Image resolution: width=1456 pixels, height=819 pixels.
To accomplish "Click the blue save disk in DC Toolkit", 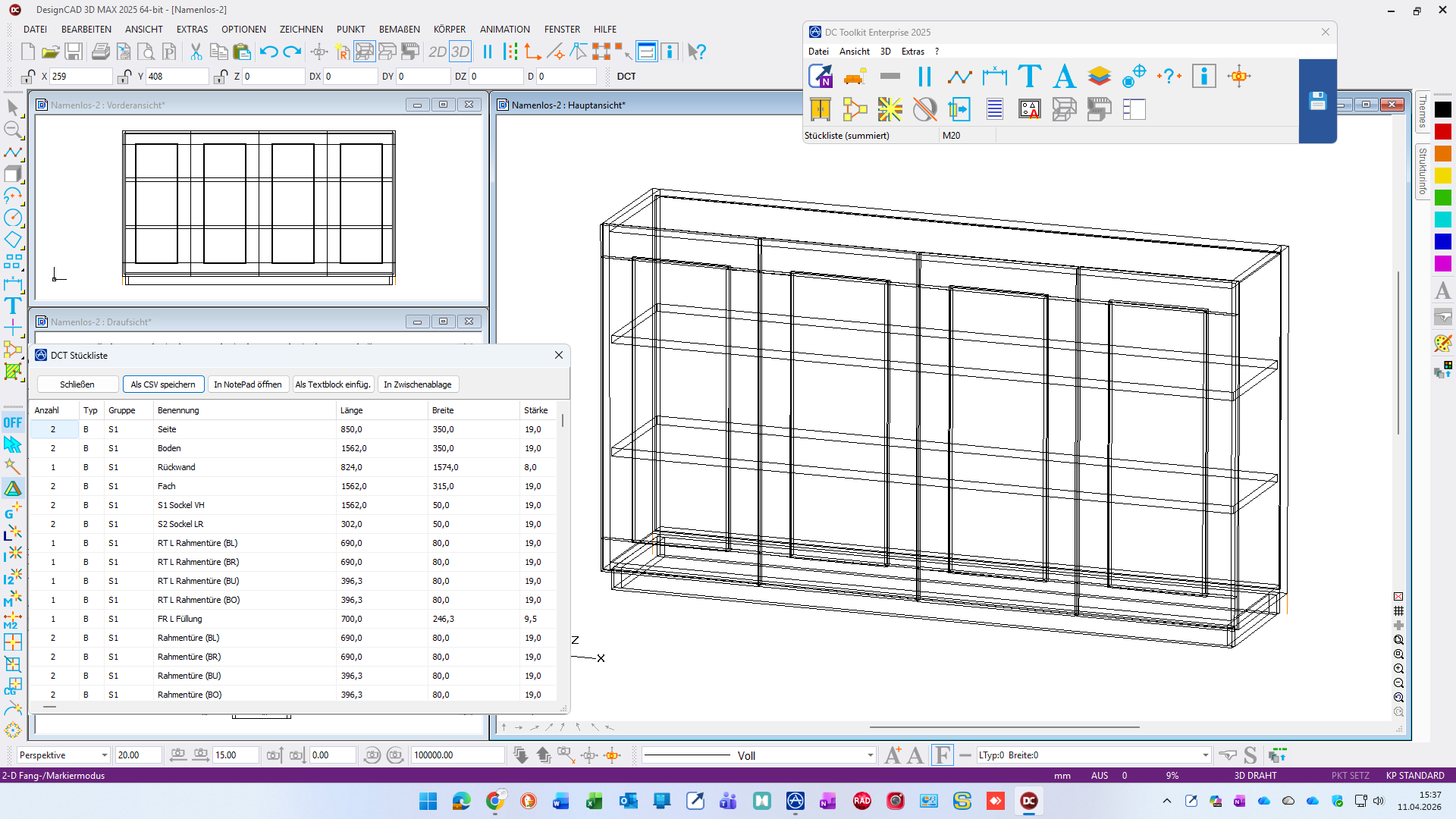I will (x=1317, y=101).
